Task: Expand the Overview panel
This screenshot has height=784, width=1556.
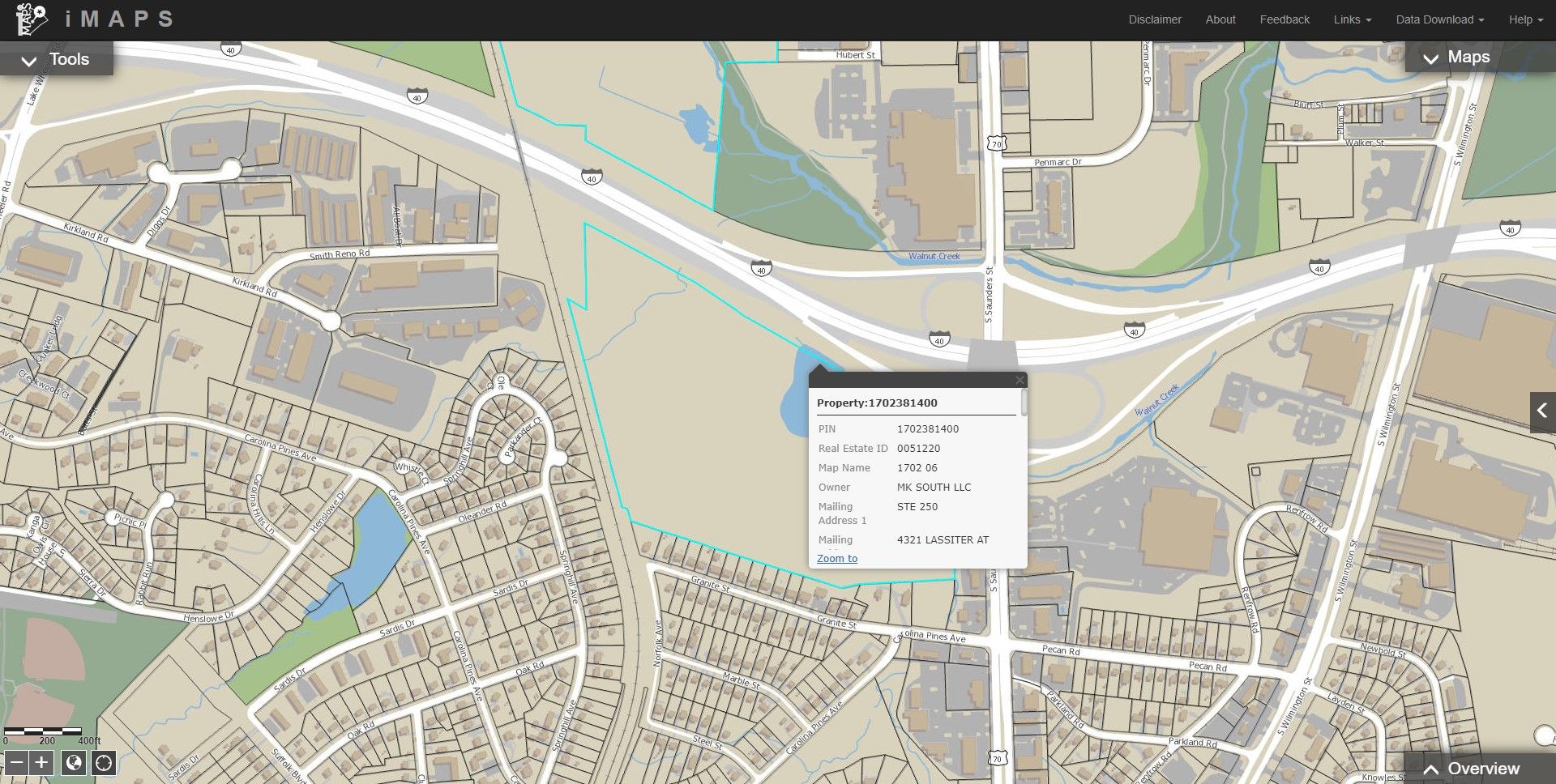Action: coord(1480,768)
